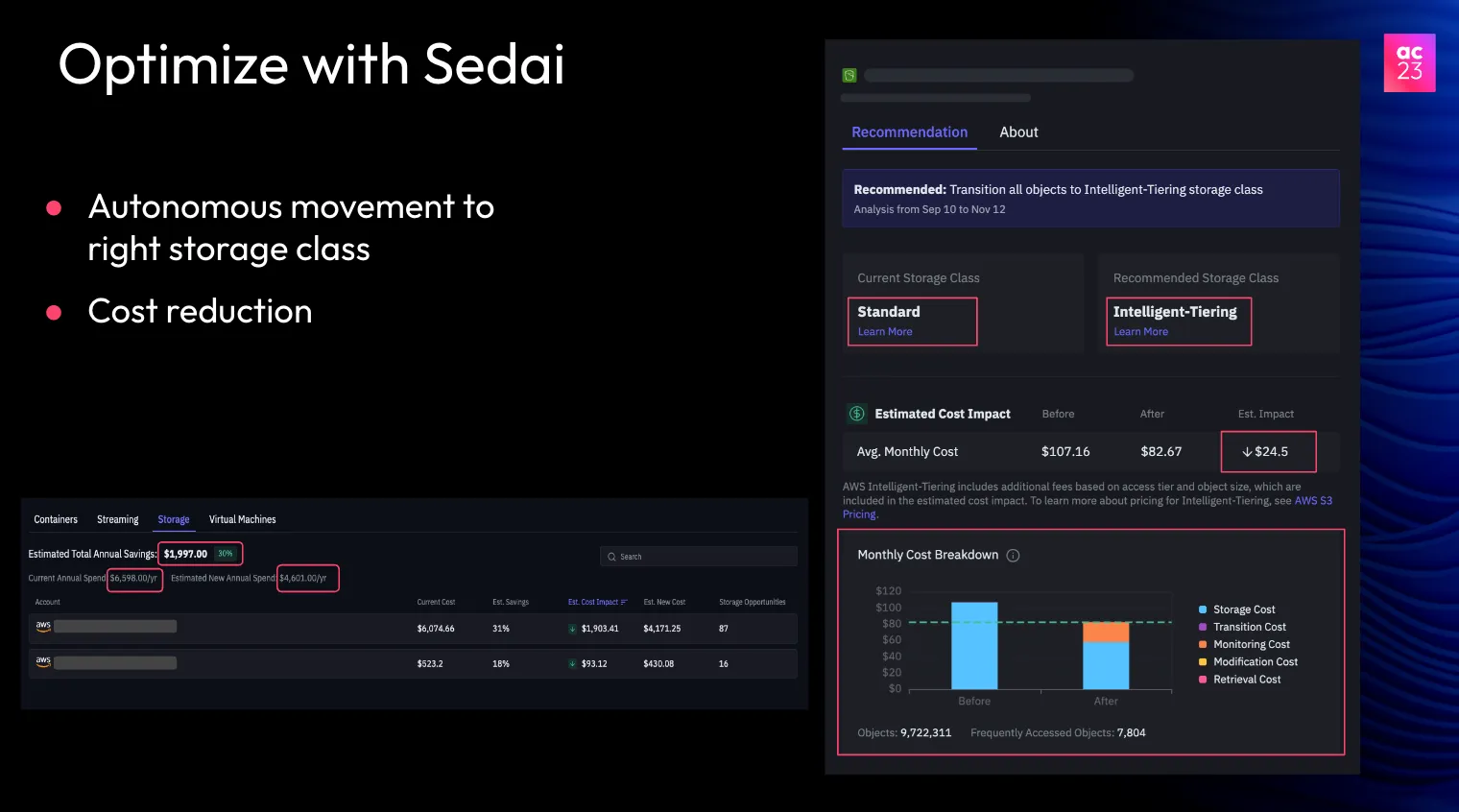Click the green S3 bucket icon
The image size is (1459, 812).
[x=849, y=75]
